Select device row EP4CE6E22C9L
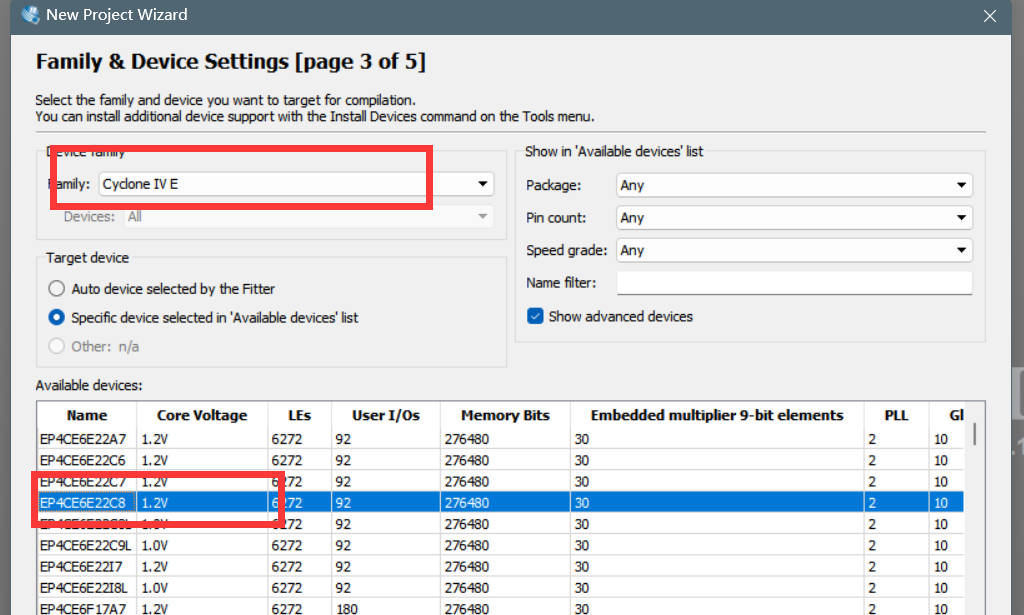 500,545
